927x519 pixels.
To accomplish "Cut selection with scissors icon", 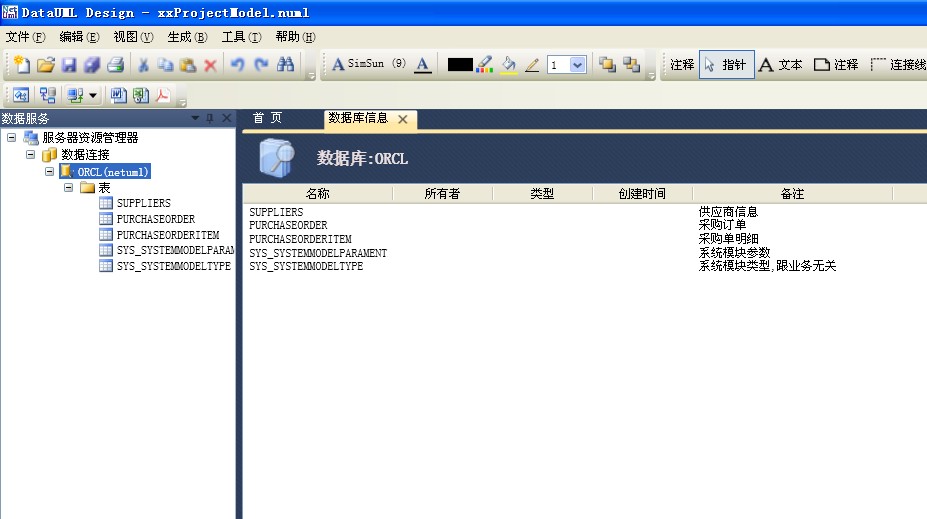I will pos(143,64).
